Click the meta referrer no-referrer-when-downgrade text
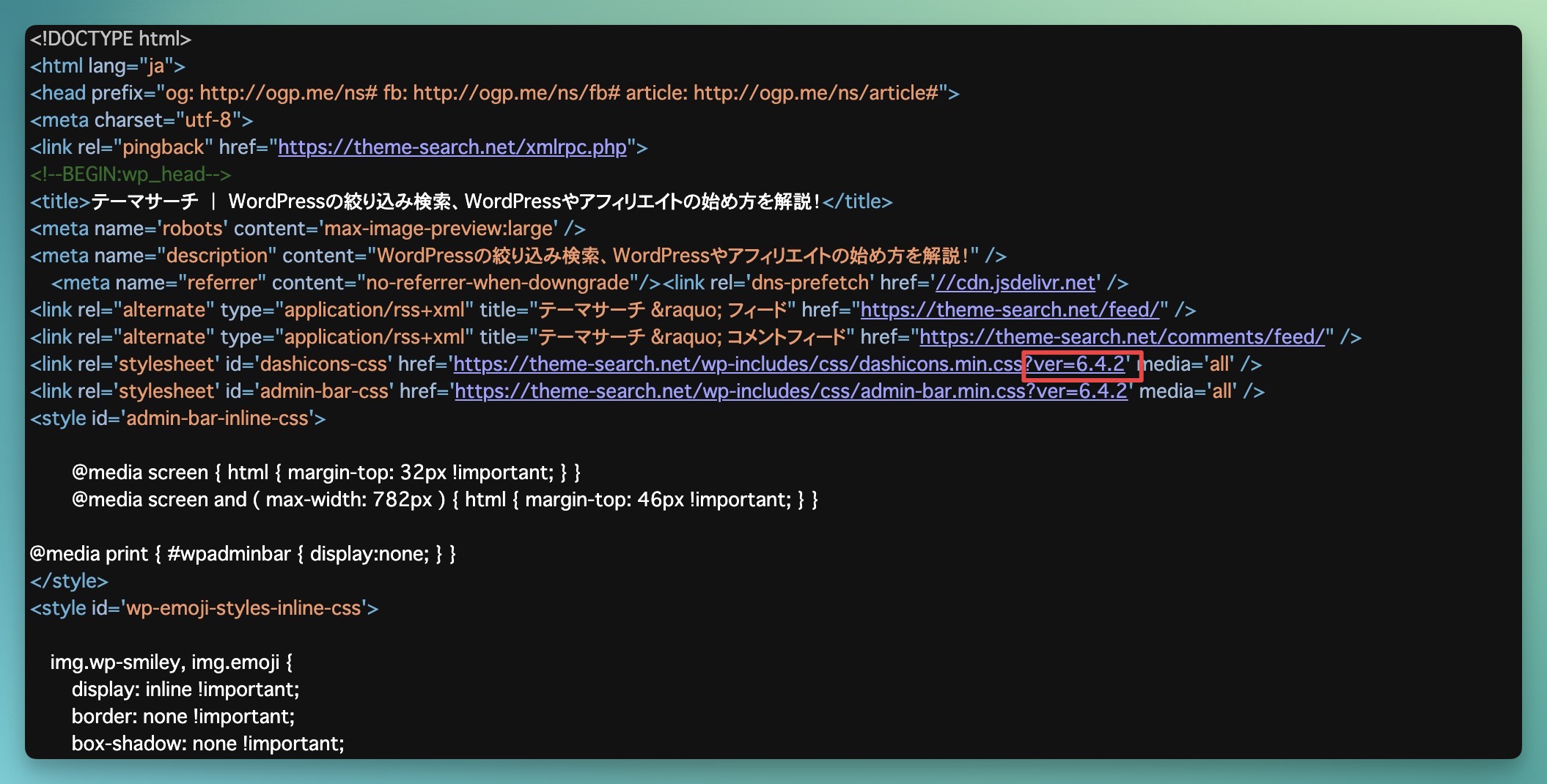The image size is (1547, 784). coord(356,283)
